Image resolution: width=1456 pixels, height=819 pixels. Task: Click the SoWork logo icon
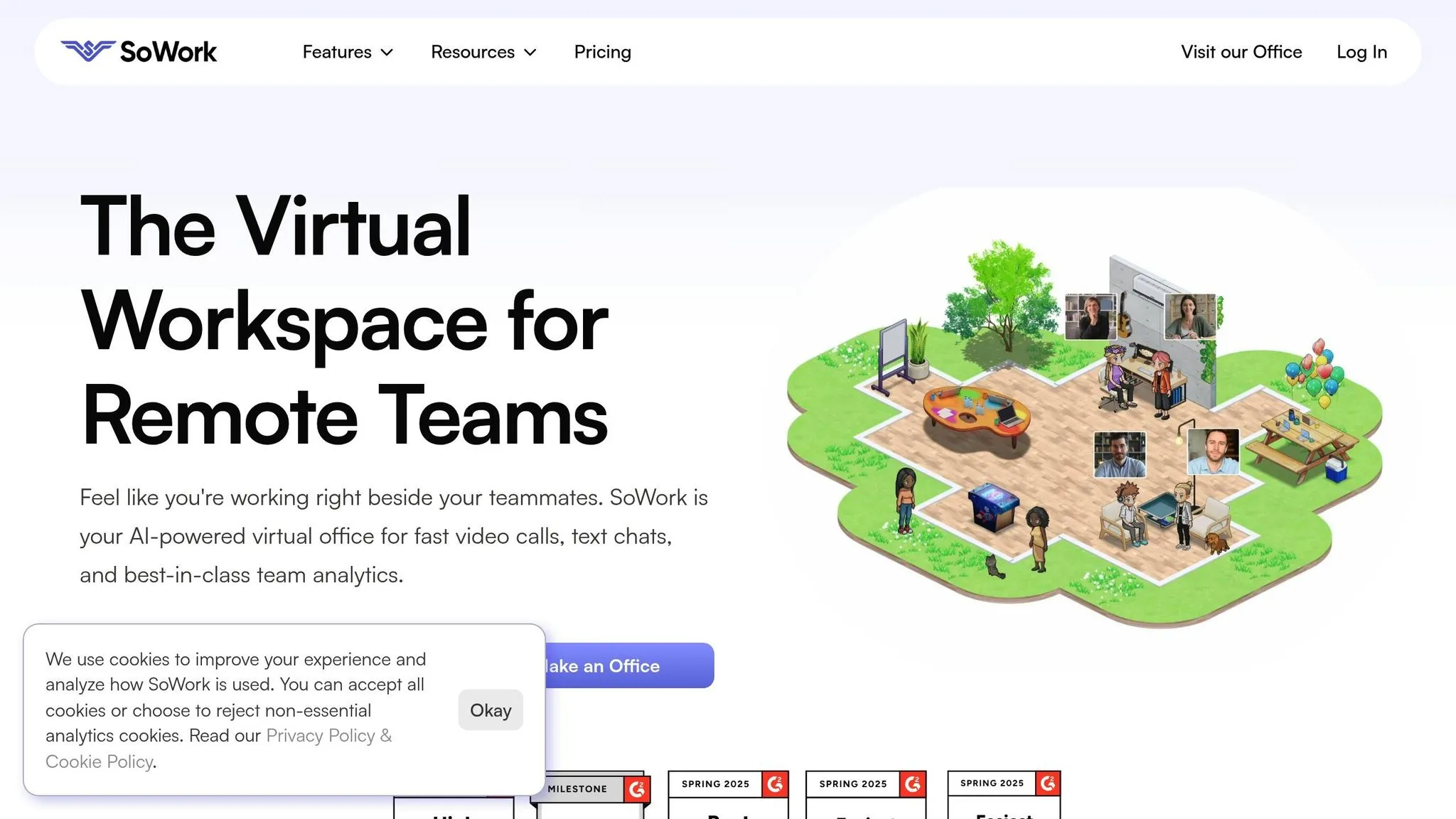pyautogui.click(x=87, y=50)
